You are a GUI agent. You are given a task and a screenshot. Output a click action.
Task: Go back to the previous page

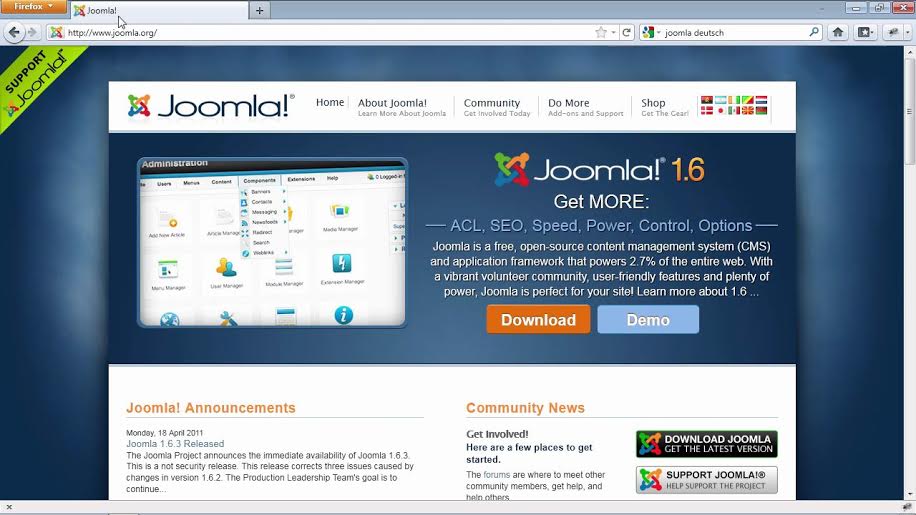(x=14, y=33)
